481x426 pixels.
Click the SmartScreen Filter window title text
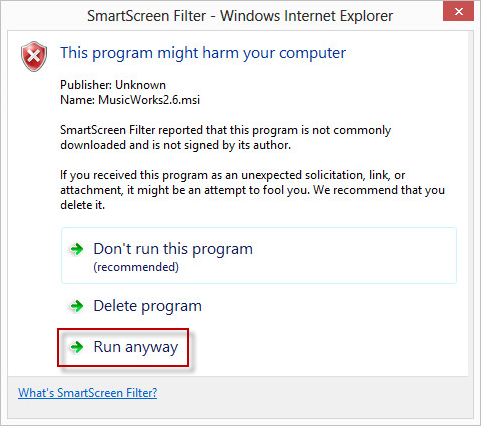click(x=240, y=16)
